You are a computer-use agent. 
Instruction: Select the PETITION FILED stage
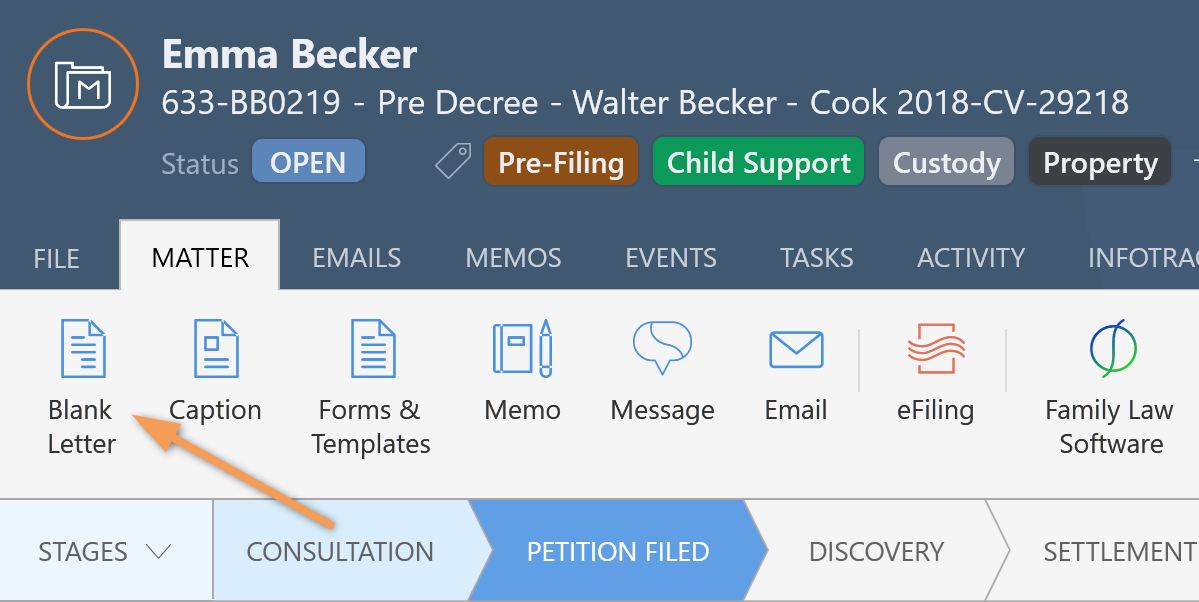coord(618,552)
